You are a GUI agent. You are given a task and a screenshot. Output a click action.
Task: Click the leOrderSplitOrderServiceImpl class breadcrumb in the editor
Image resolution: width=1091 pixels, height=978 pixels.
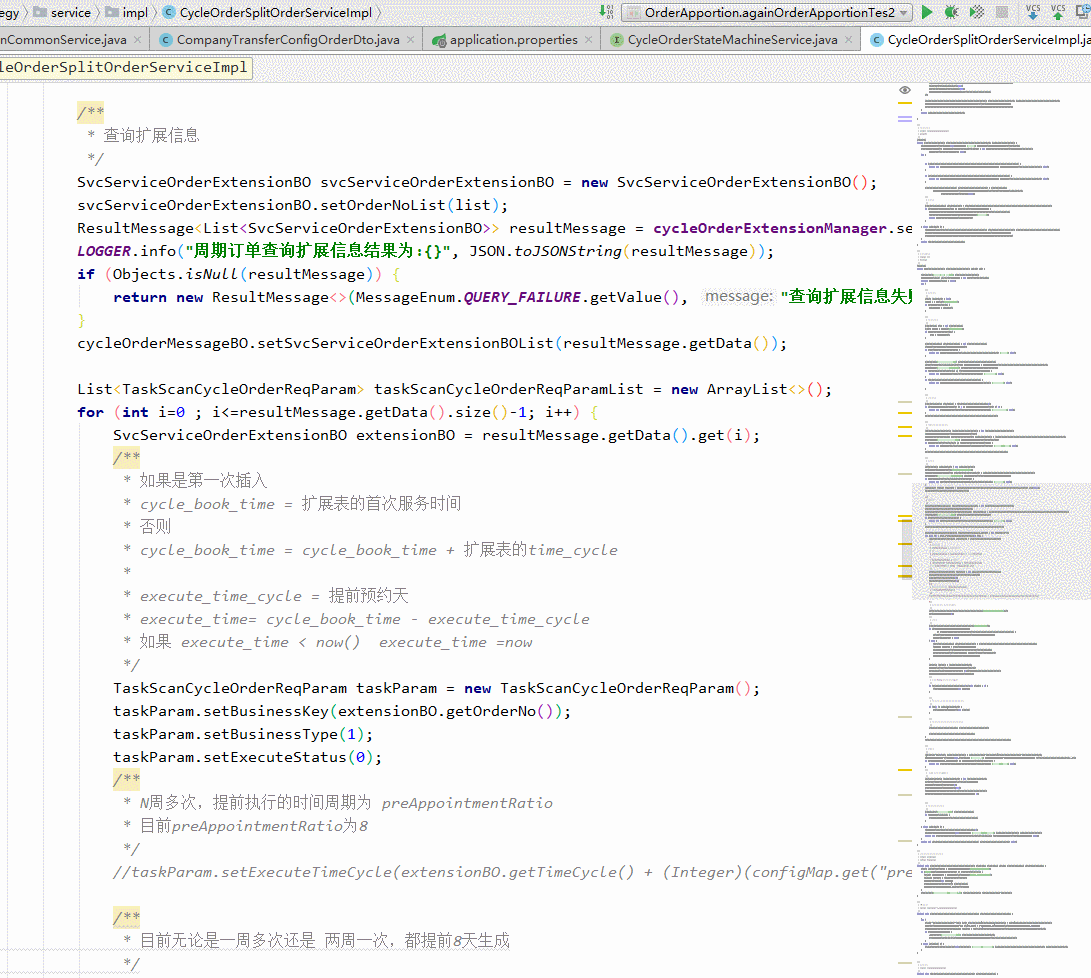click(124, 67)
